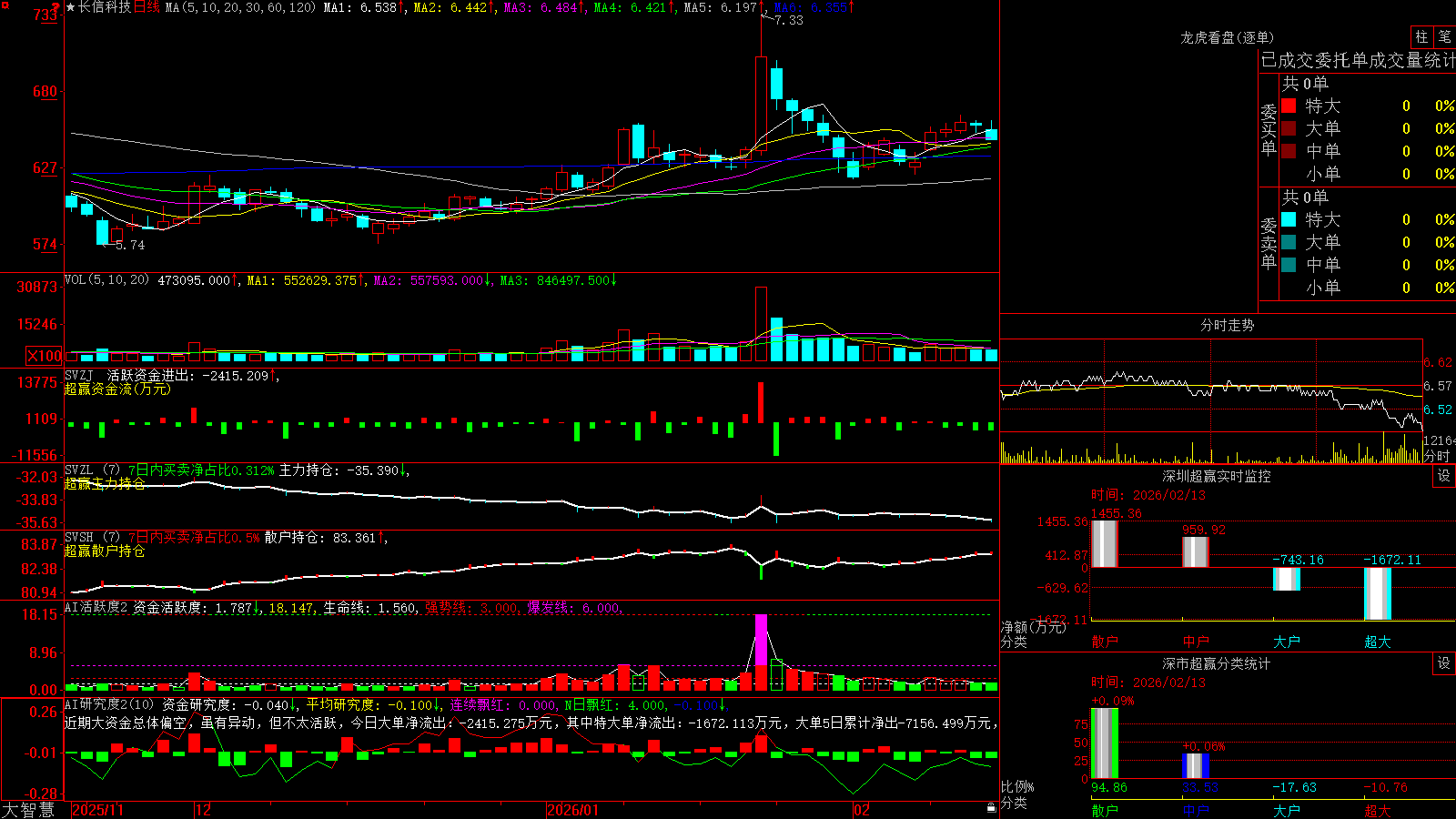Open settings 设 for 深市超赢分类统计
1456x819 pixels.
click(1444, 663)
